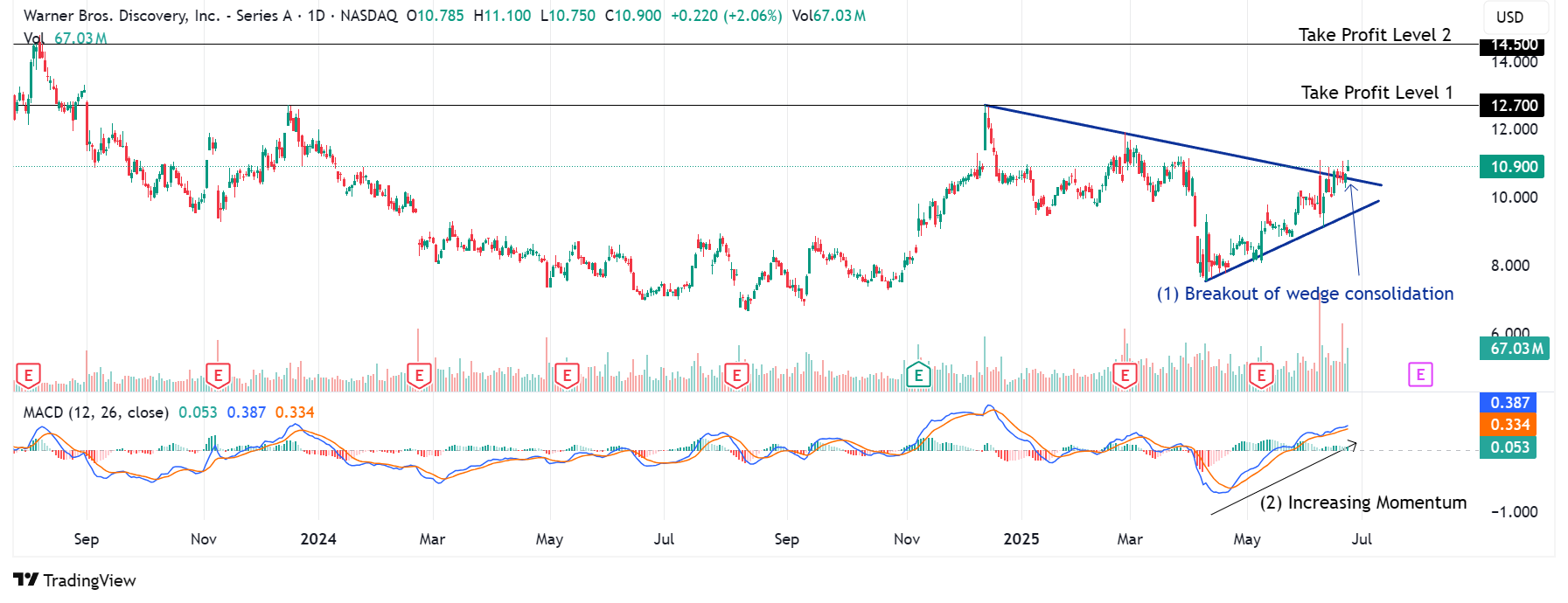Click the earnings E marker right after May 2025

click(x=1260, y=376)
